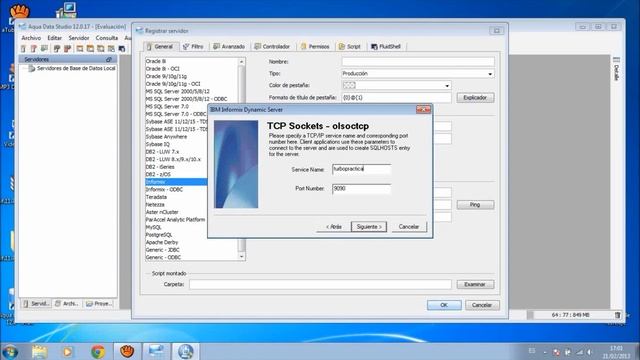Screen dimensions: 640x360
Task: Select Aster nCluster in the list
Action: tap(162, 212)
